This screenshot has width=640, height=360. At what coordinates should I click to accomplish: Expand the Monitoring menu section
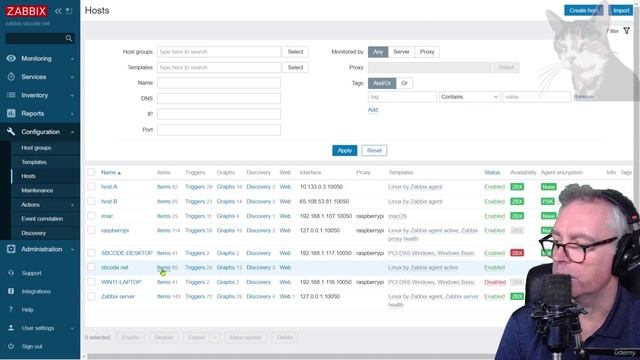click(72, 59)
